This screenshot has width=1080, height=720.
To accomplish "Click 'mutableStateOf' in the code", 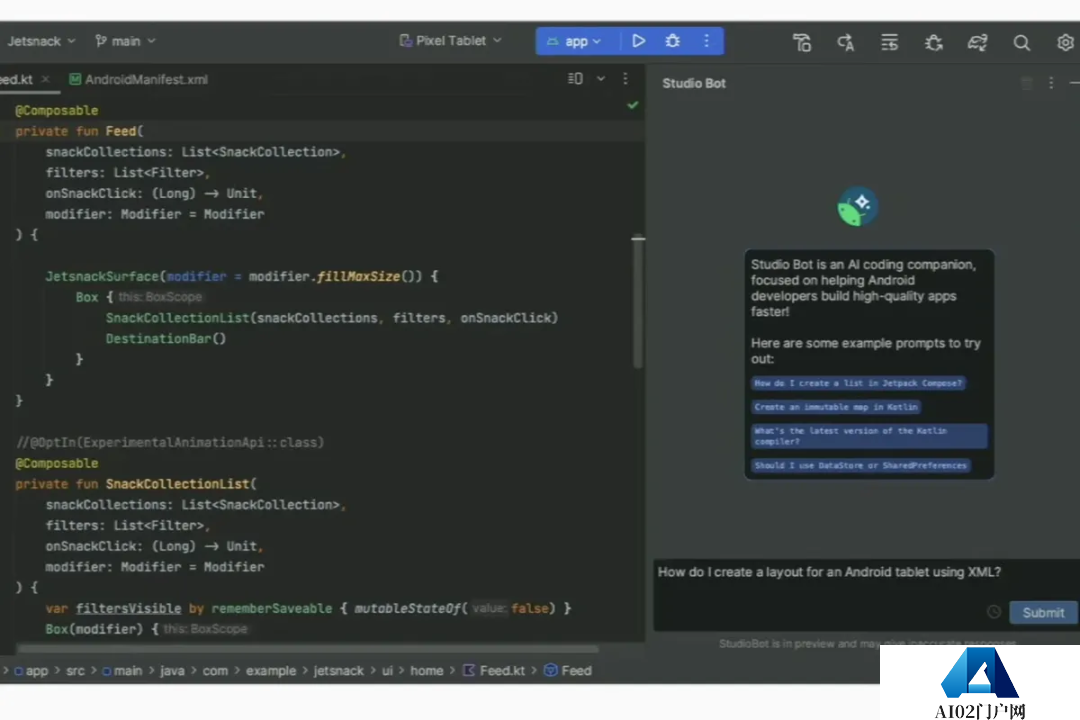I will point(407,609).
